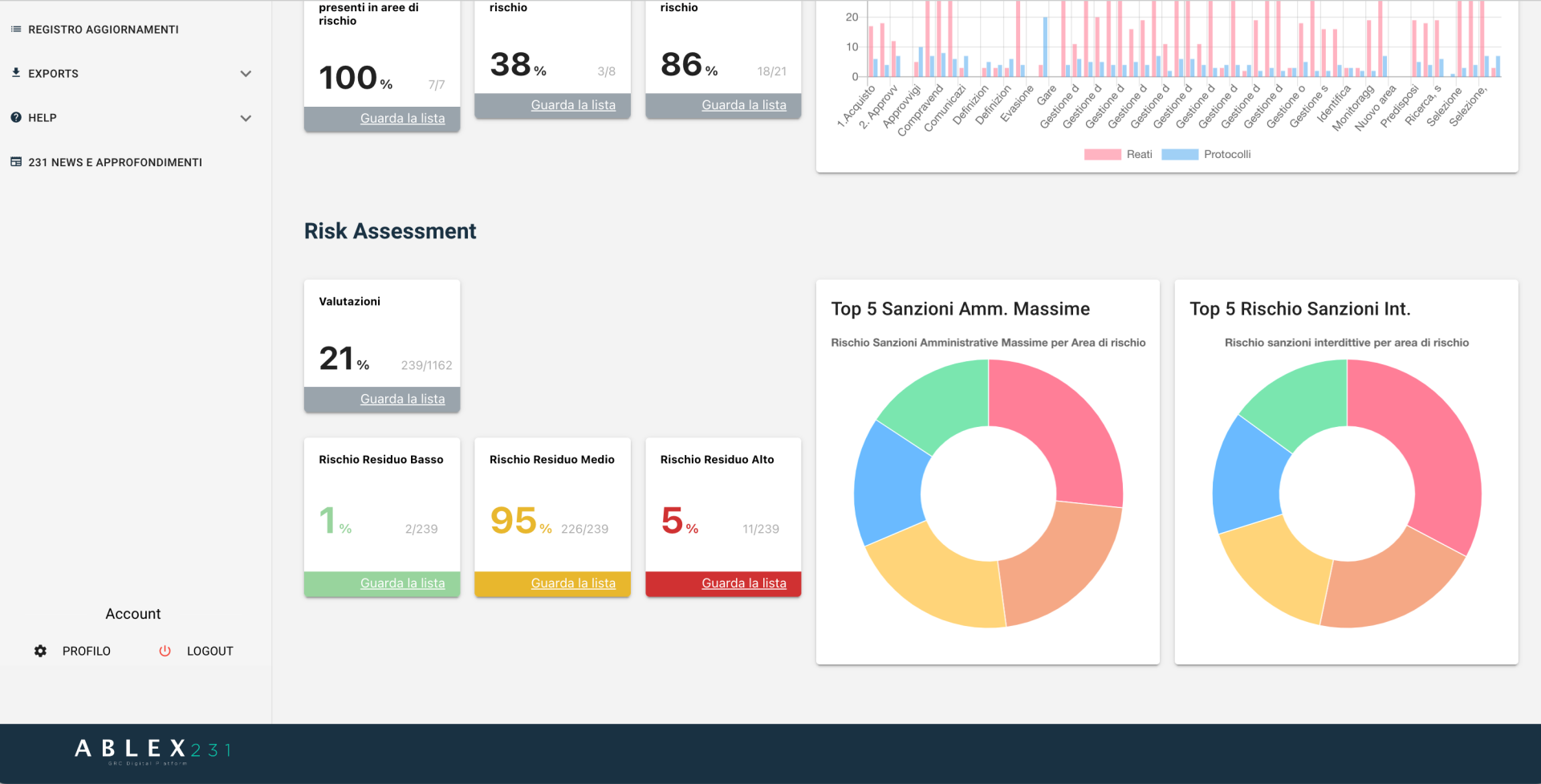The image size is (1541, 784).
Task: Open 231 News e Approfondimenti
Action: 115,162
